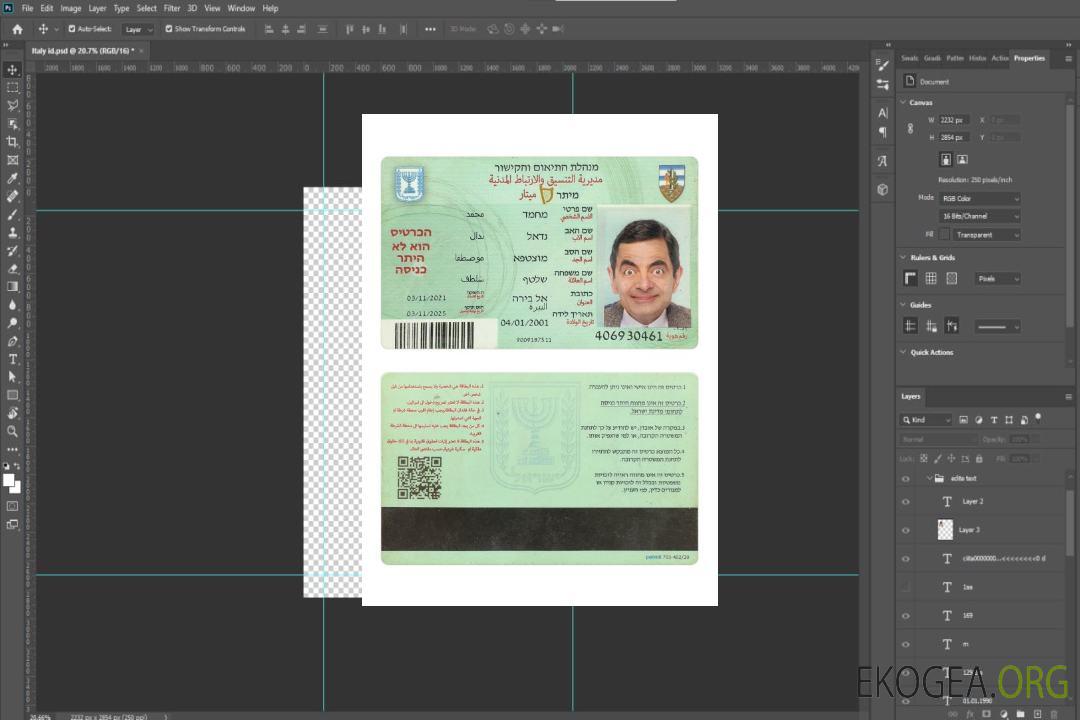
Task: Change screen mode icon
Action: tap(12, 524)
